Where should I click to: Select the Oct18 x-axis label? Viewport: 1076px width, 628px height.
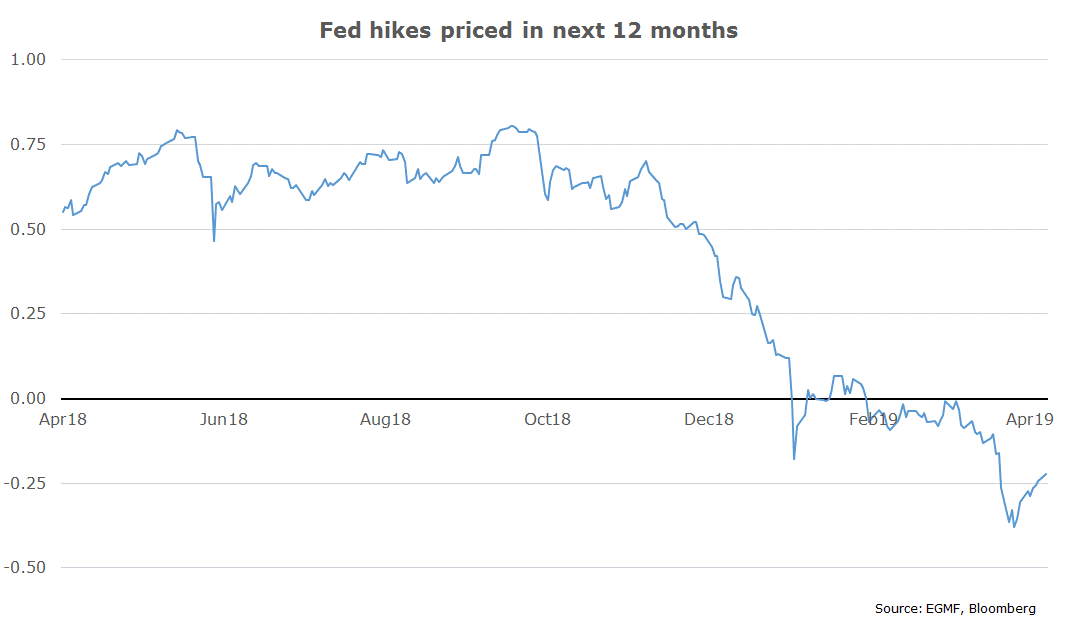[548, 419]
